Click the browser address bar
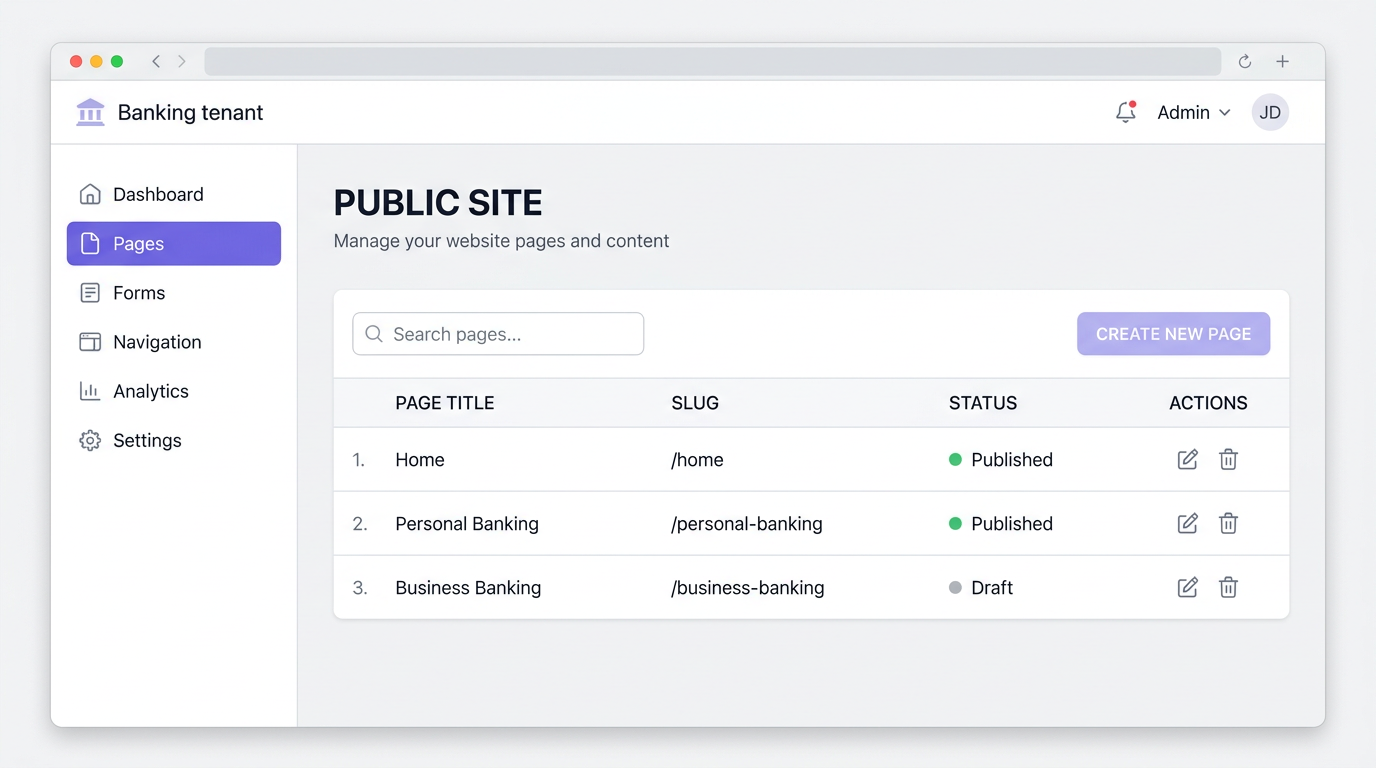Image resolution: width=1376 pixels, height=768 pixels. (713, 61)
